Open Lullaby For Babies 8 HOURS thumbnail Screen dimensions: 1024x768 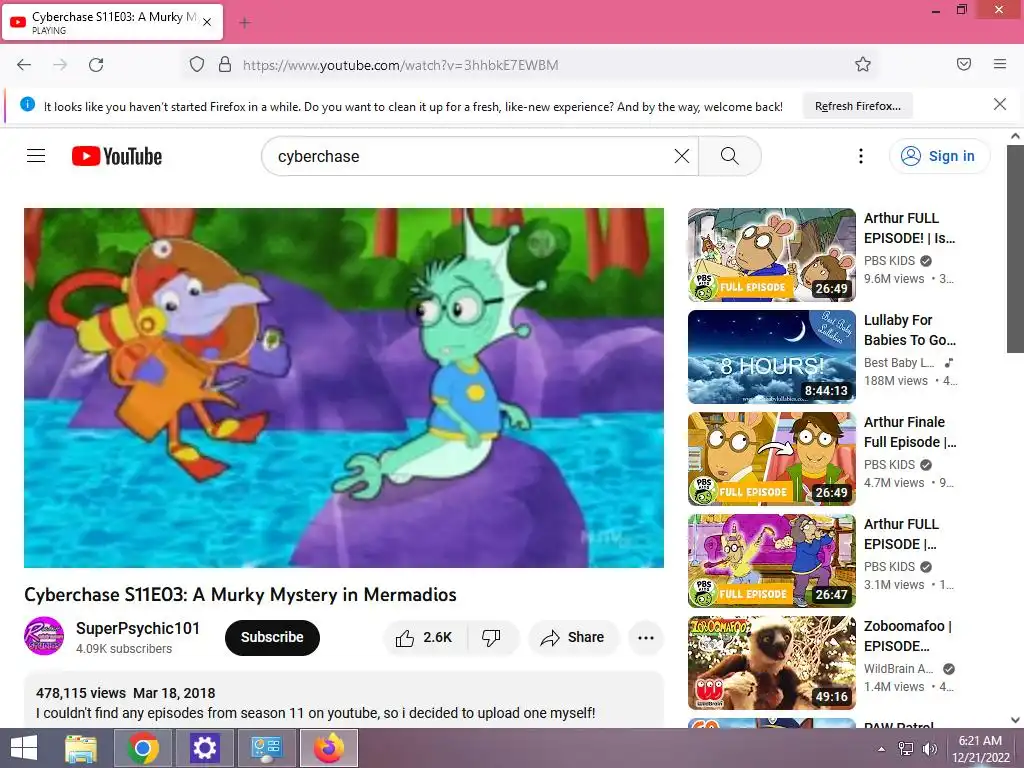(771, 357)
